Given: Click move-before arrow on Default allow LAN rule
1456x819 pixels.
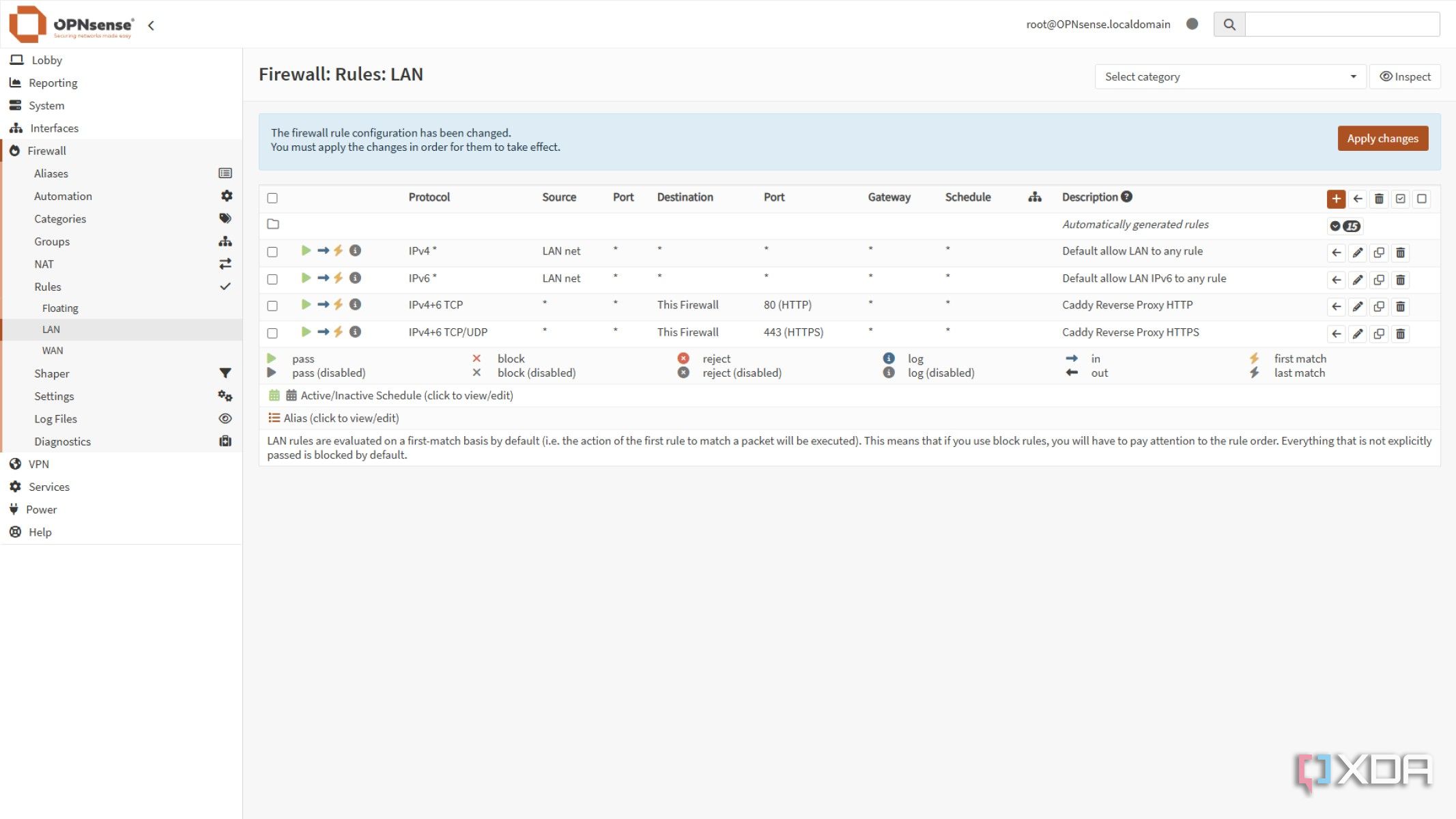Looking at the screenshot, I should pos(1336,253).
